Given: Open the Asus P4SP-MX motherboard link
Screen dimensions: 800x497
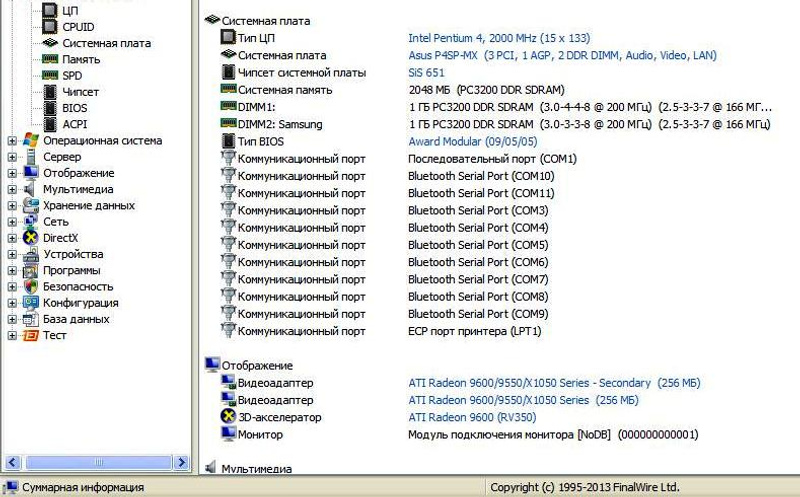Looking at the screenshot, I should coord(562,55).
